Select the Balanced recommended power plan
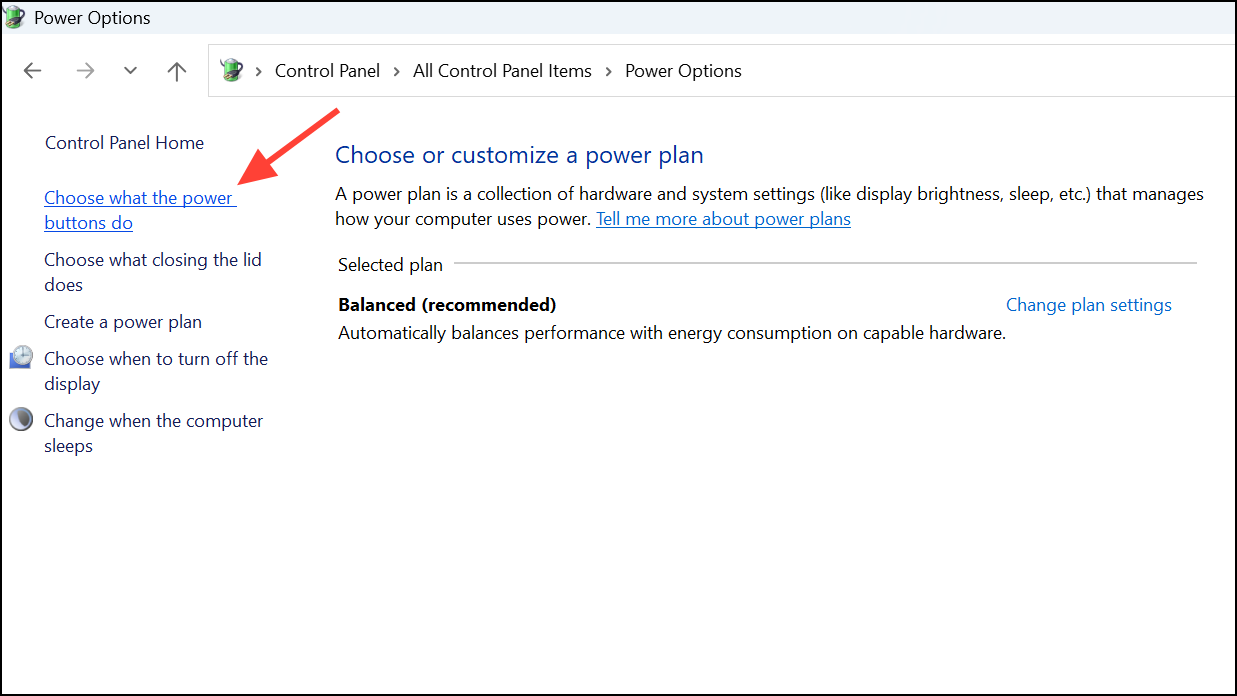 447,304
